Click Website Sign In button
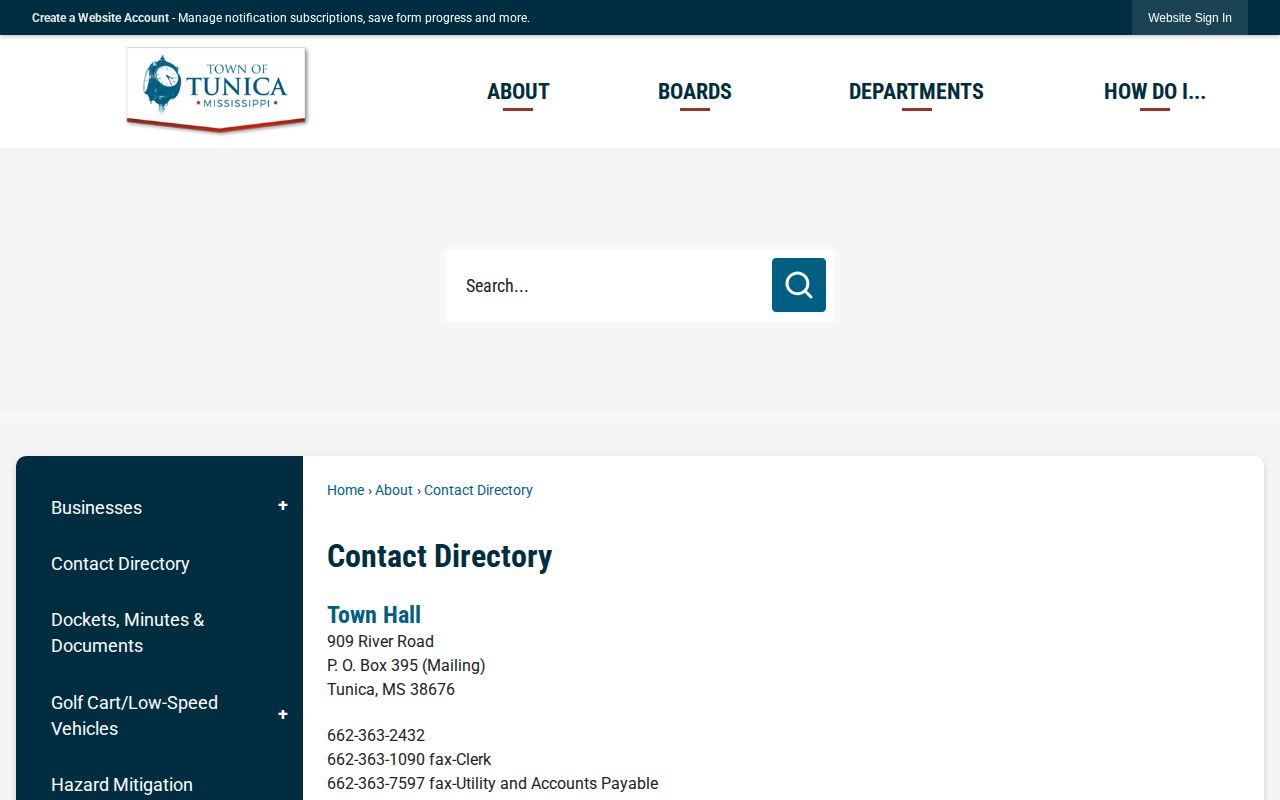The width and height of the screenshot is (1280, 800). tap(1190, 18)
